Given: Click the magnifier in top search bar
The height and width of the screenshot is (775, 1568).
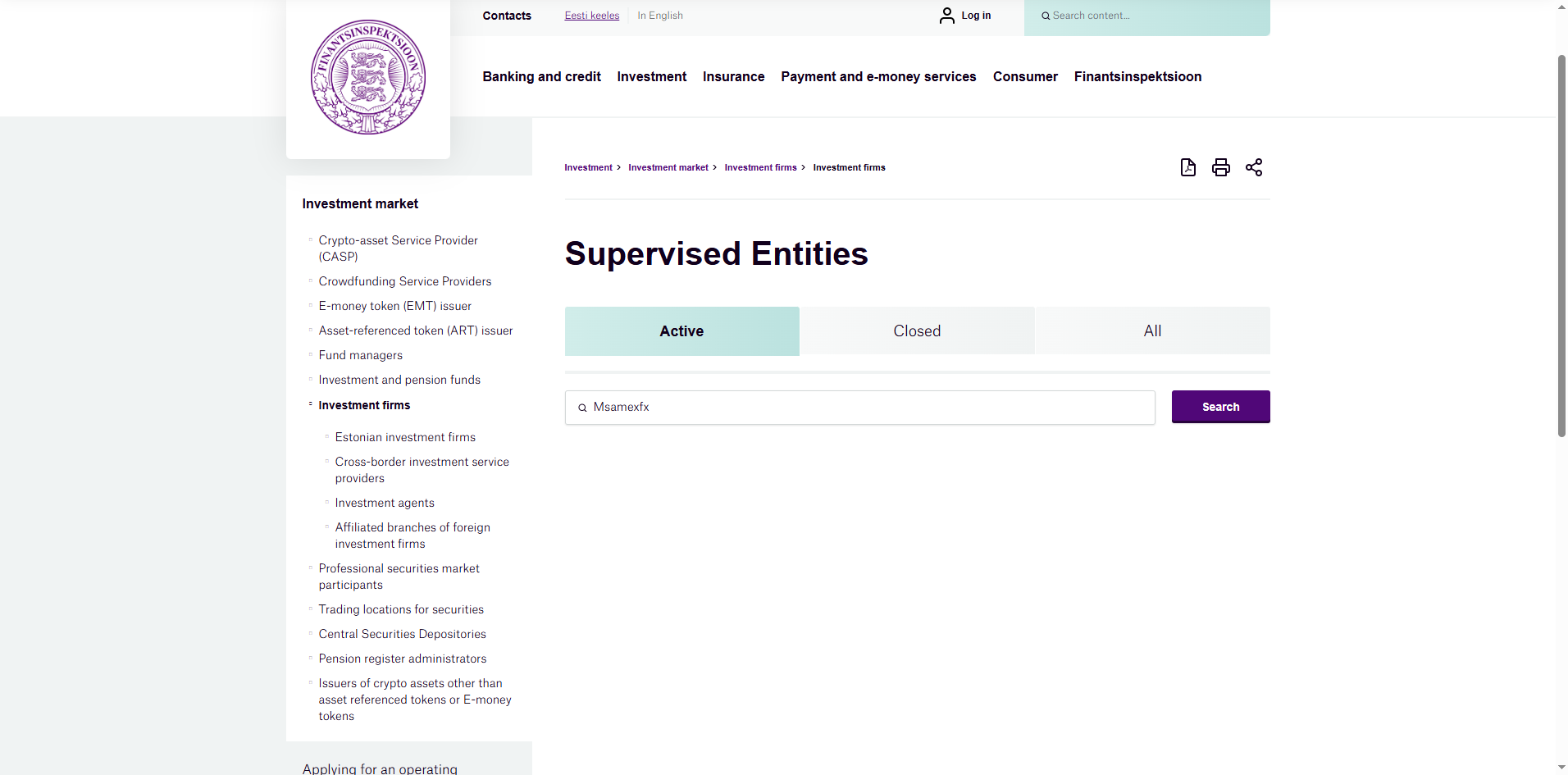Looking at the screenshot, I should (x=1046, y=16).
